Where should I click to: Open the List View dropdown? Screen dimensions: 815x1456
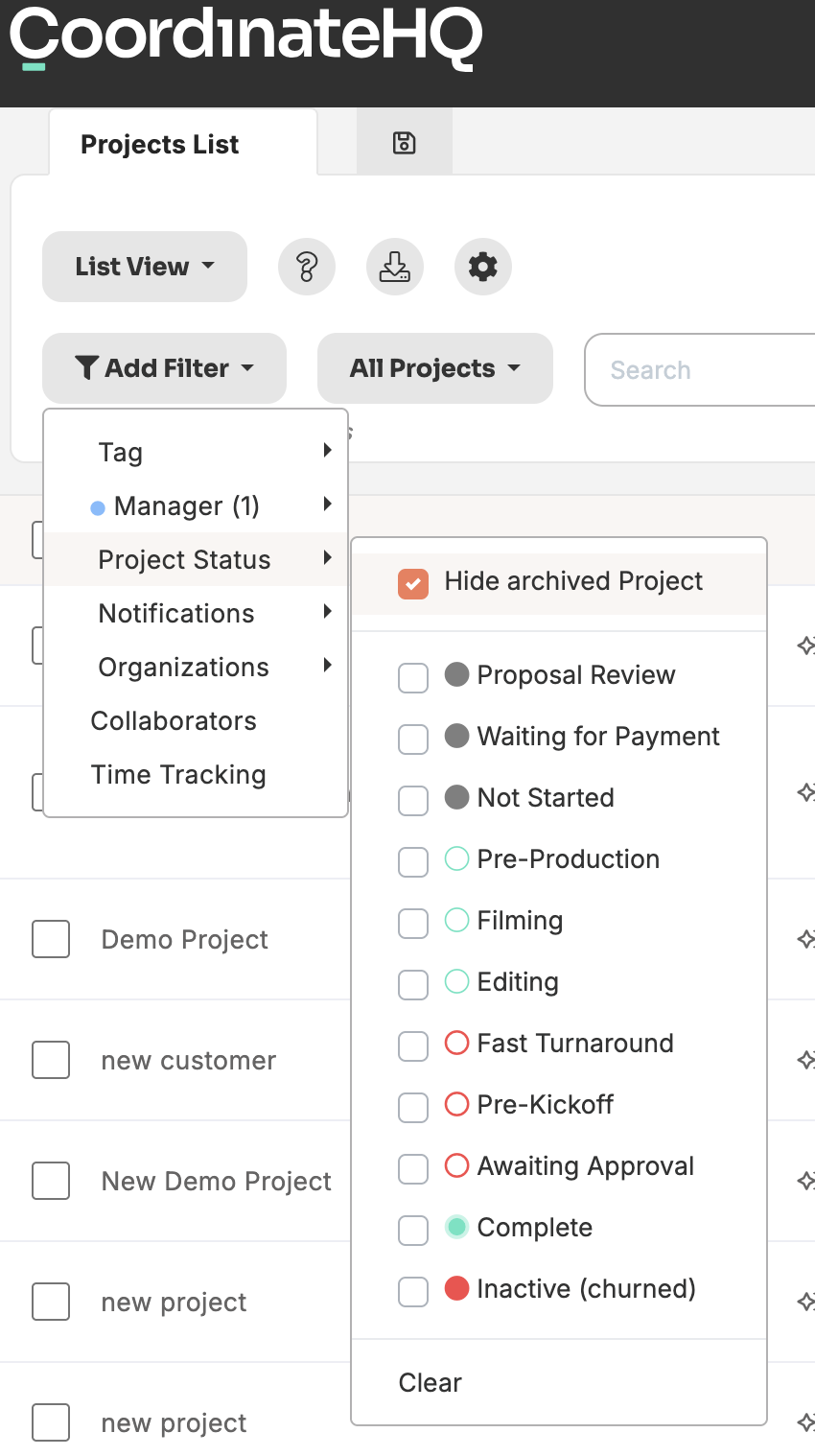point(145,267)
